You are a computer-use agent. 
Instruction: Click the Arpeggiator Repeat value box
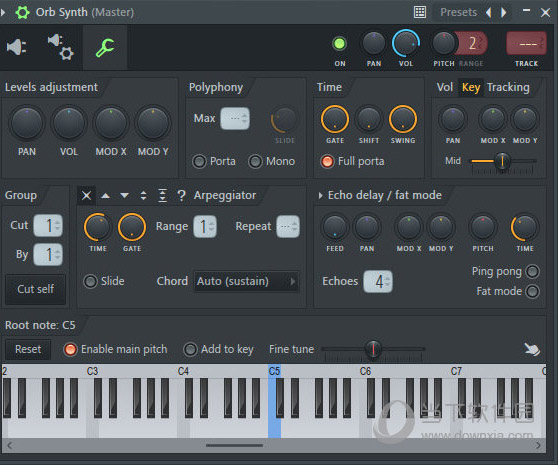(x=288, y=227)
